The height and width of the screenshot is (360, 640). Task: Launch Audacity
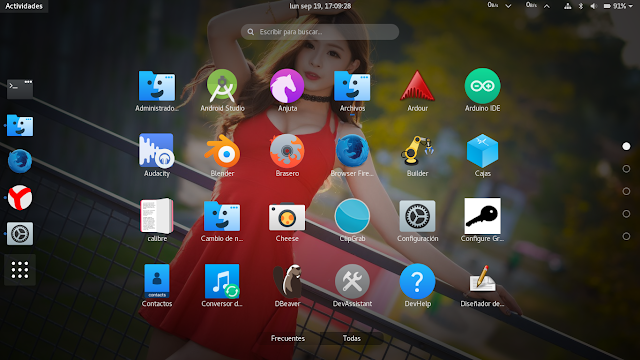(x=157, y=156)
